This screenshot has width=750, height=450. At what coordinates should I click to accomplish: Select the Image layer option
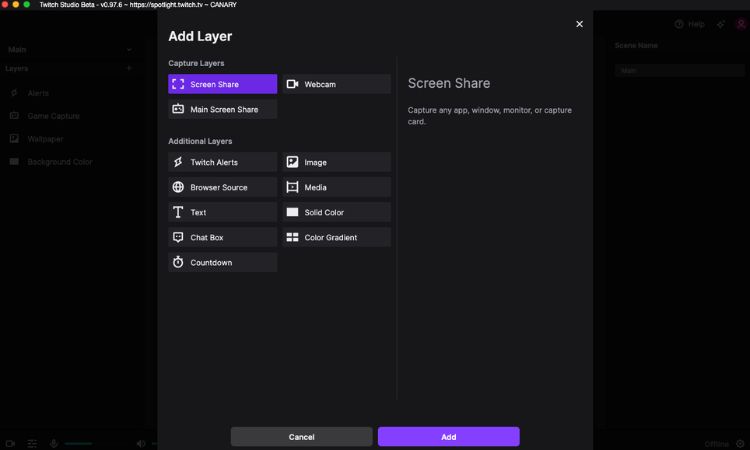(336, 162)
